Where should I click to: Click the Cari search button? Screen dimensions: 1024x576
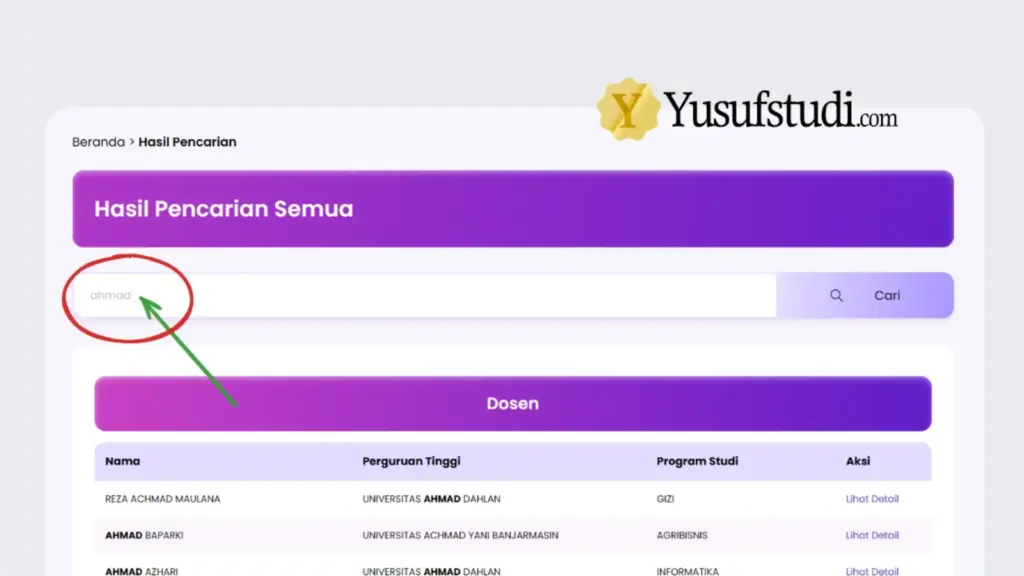[865, 295]
